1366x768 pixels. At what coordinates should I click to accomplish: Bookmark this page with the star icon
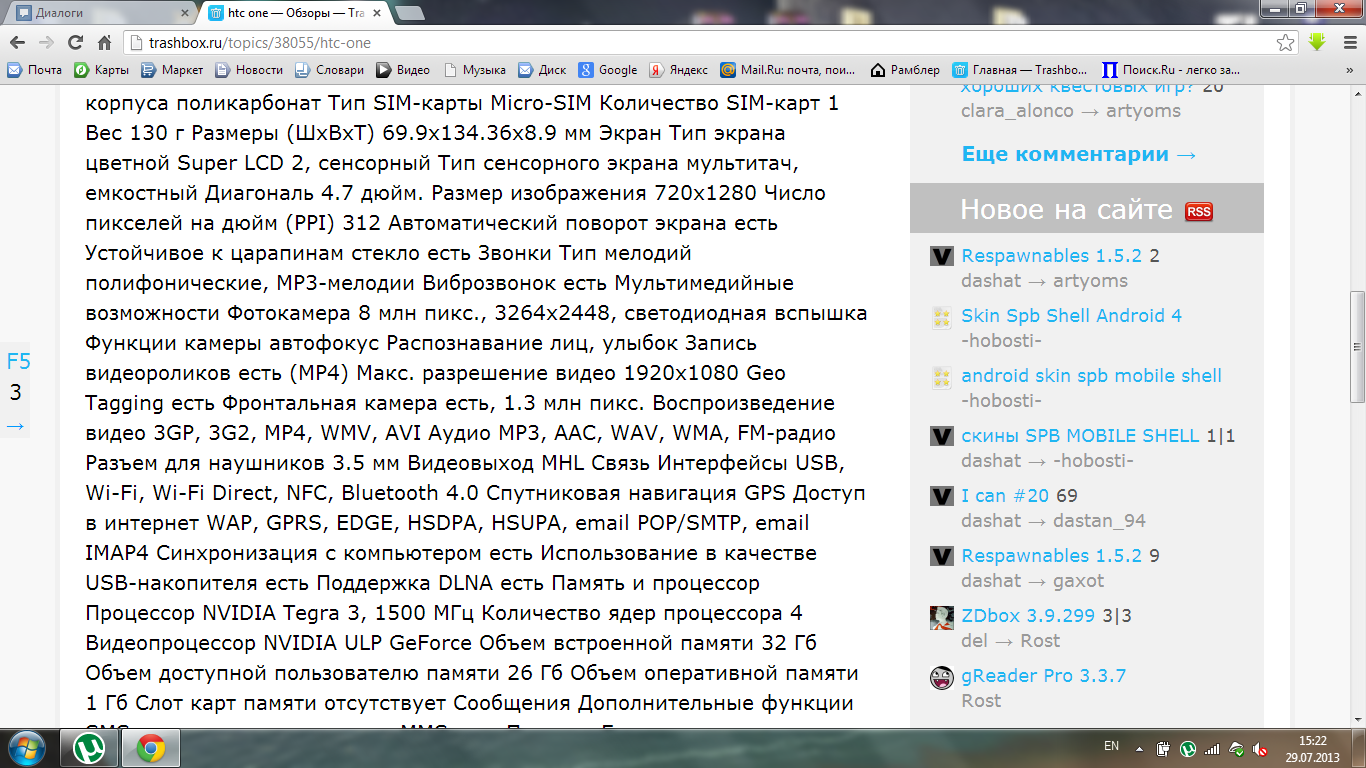point(1286,43)
